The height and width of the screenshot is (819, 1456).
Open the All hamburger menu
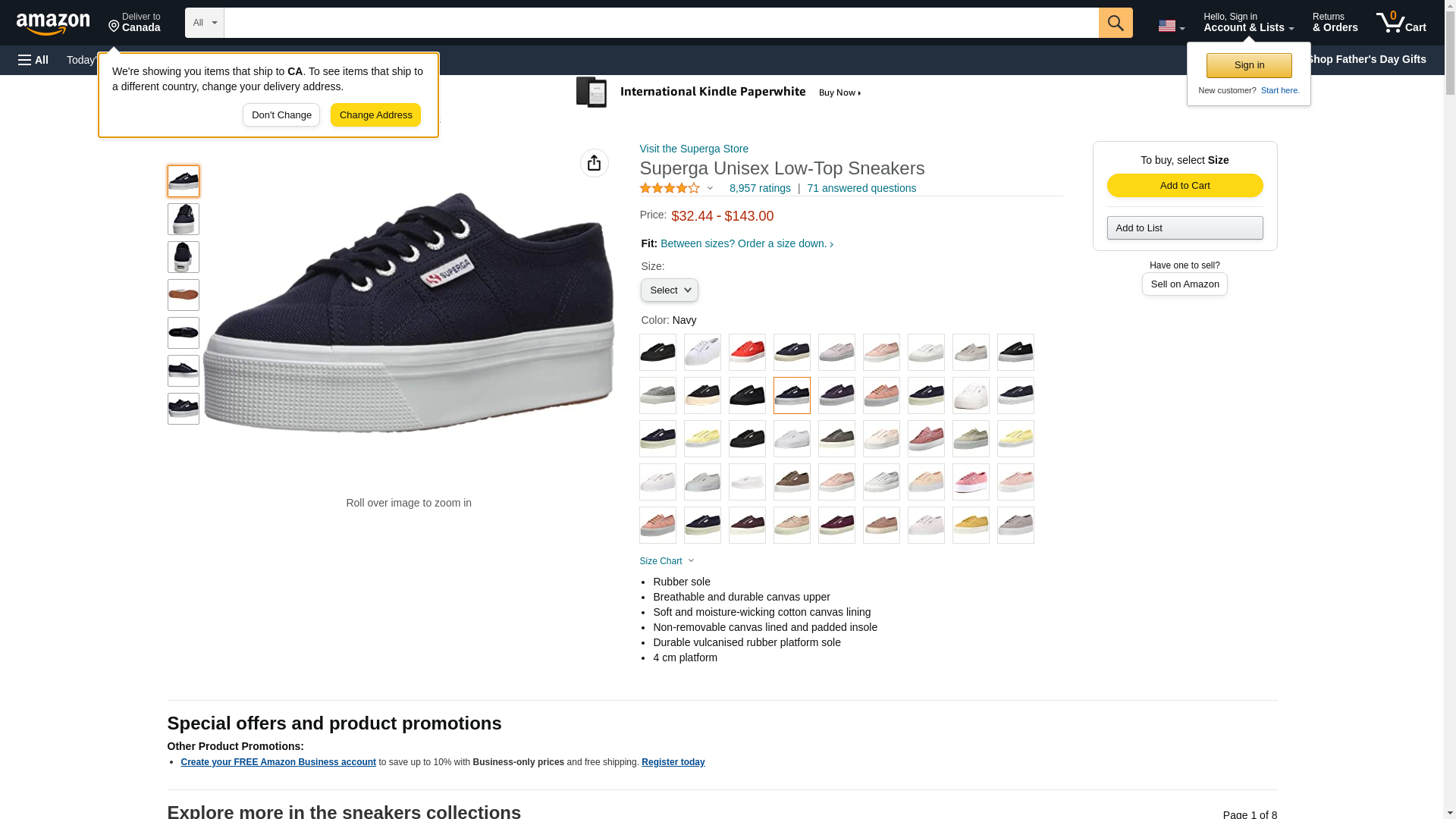click(33, 60)
